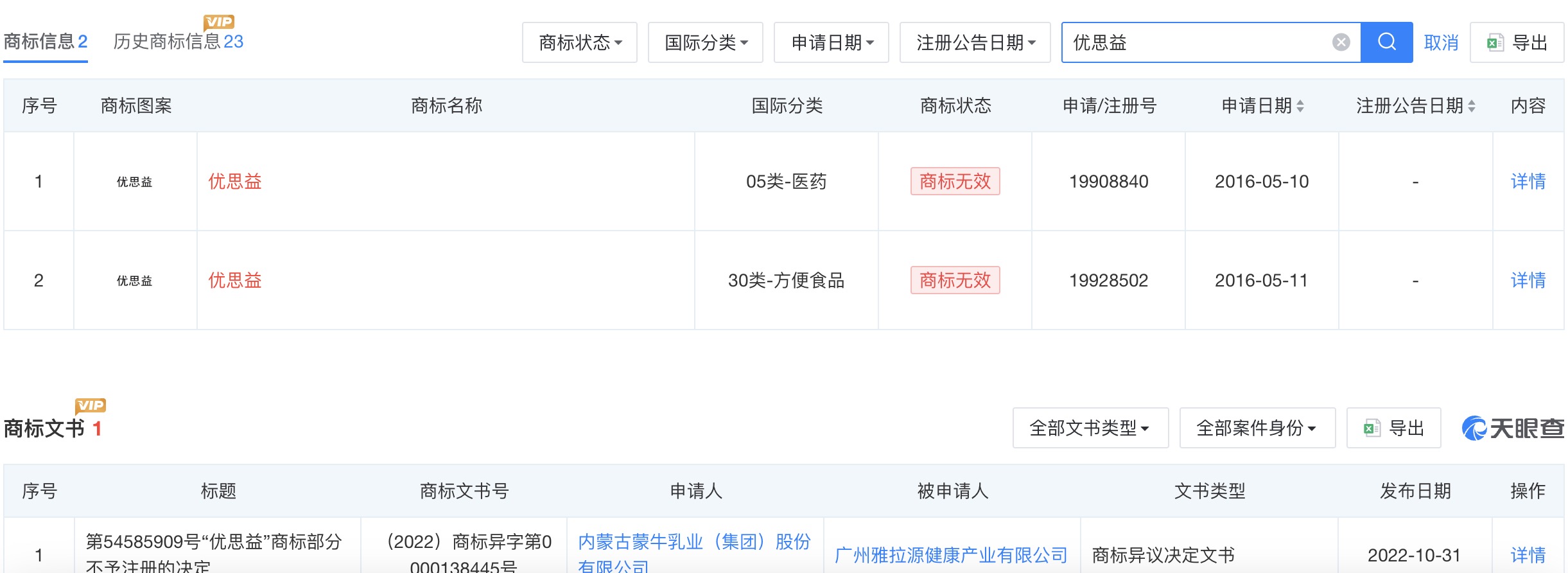Expand all case identities dropdown
The image size is (1568, 573).
(1257, 428)
